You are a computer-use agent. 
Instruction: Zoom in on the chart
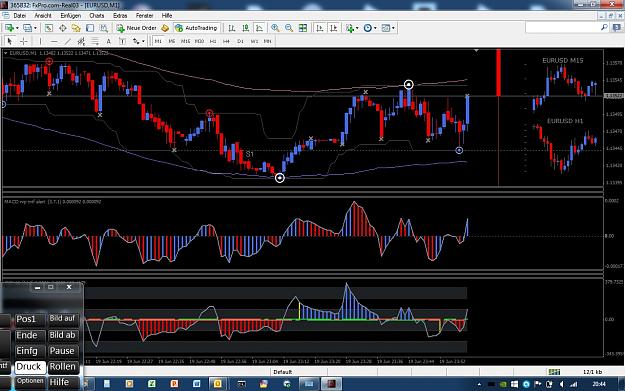tap(275, 28)
